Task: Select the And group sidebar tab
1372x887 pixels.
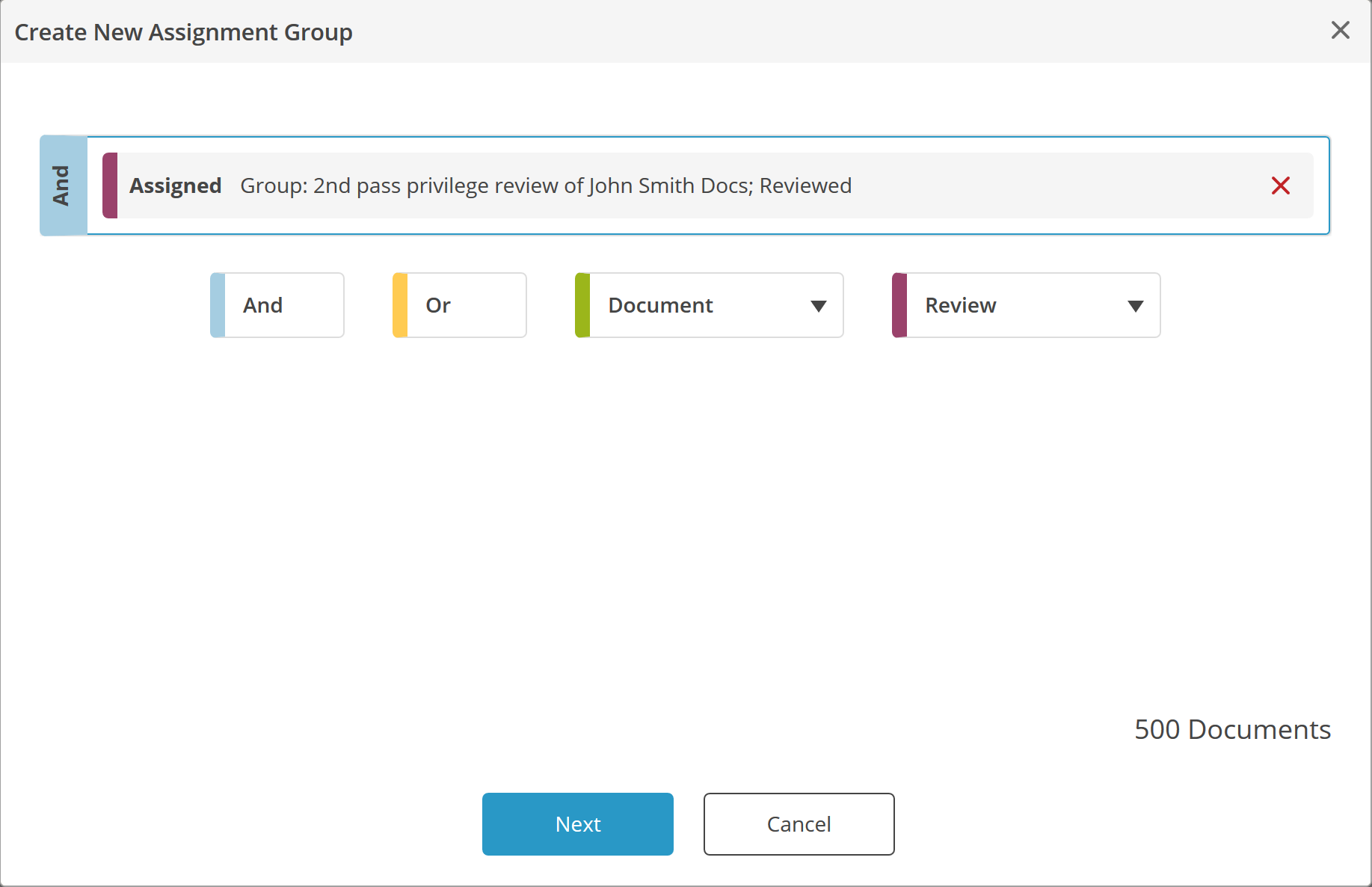Action: tap(63, 185)
